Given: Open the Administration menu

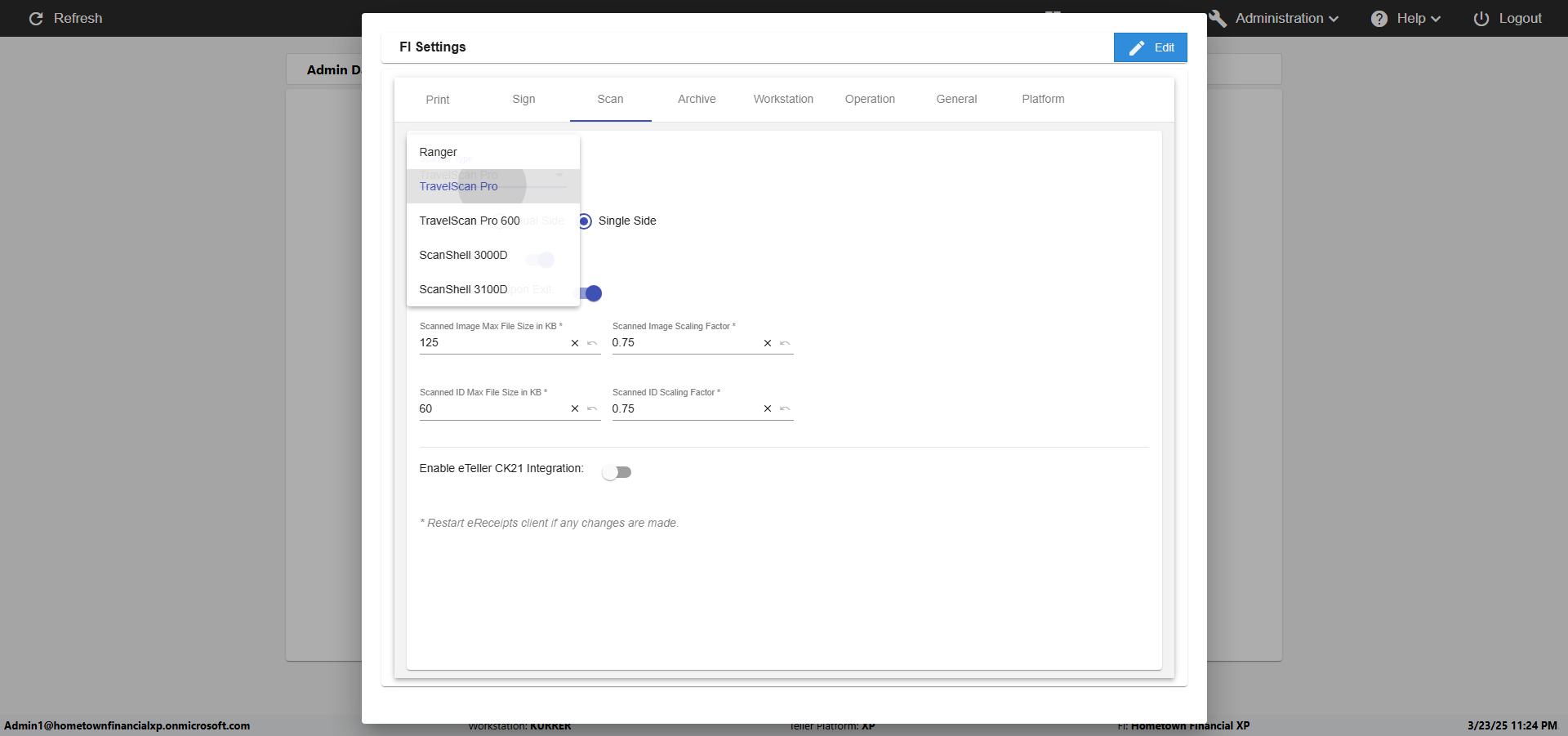Looking at the screenshot, I should point(1274,18).
